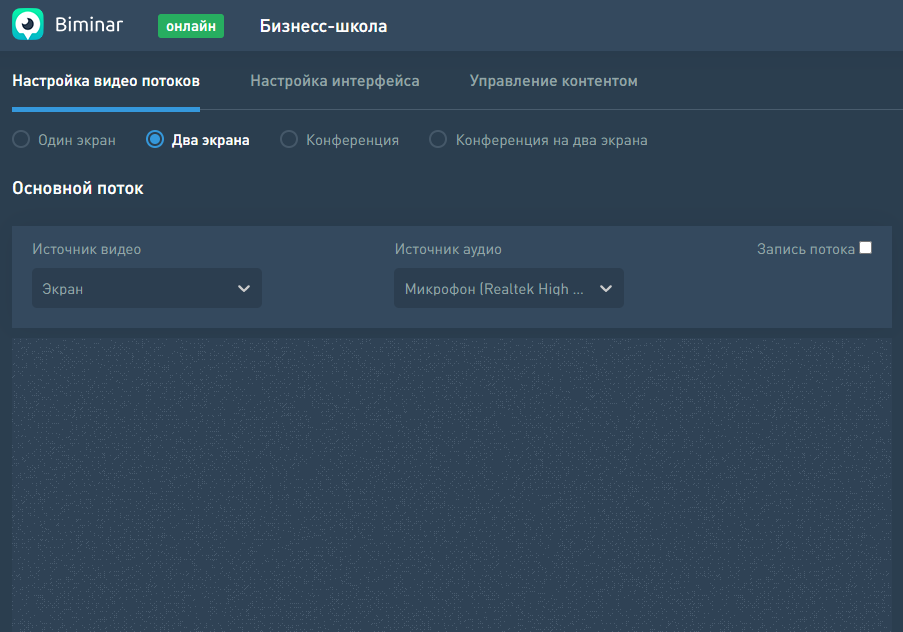Open the Управление контентом tab
The image size is (903, 632).
[x=553, y=81]
